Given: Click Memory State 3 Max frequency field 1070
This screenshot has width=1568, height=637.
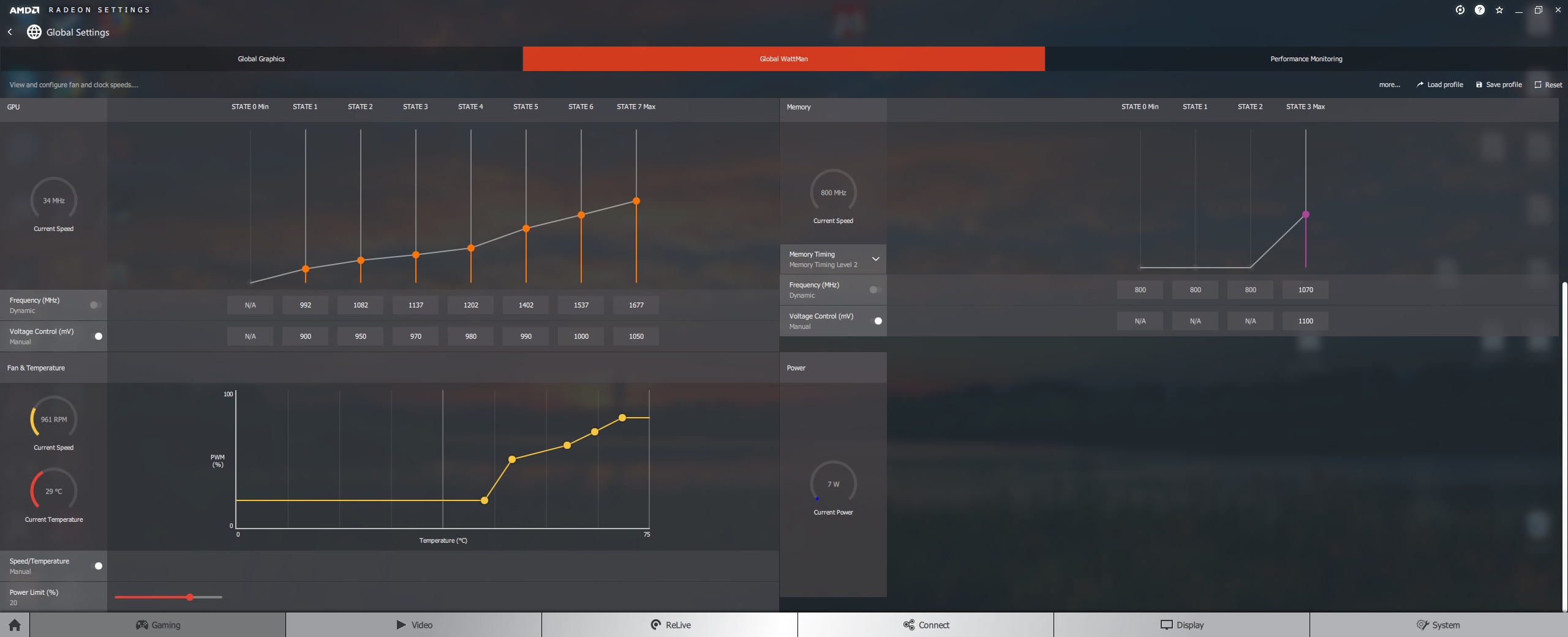Looking at the screenshot, I should coord(1306,290).
